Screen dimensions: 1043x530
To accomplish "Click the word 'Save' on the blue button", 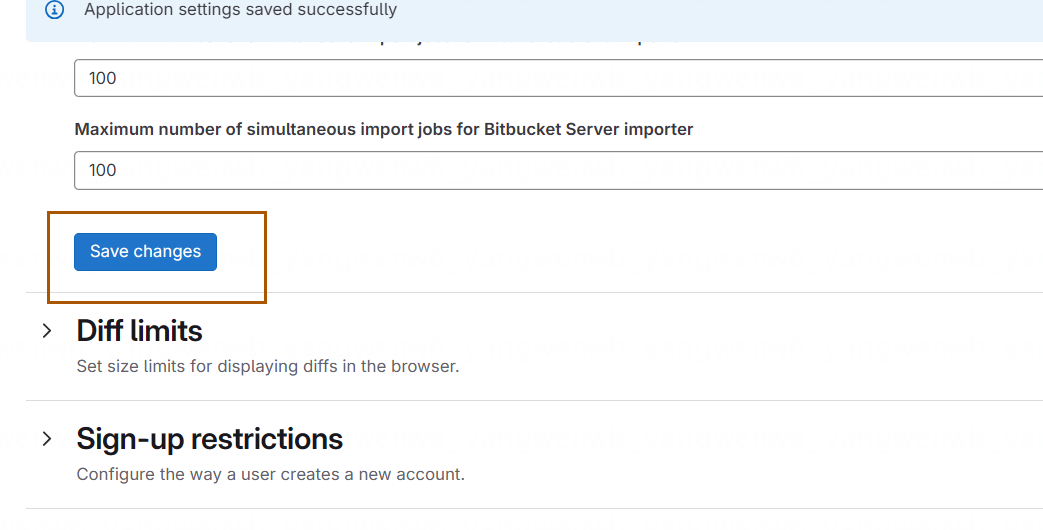I will (x=109, y=251).
